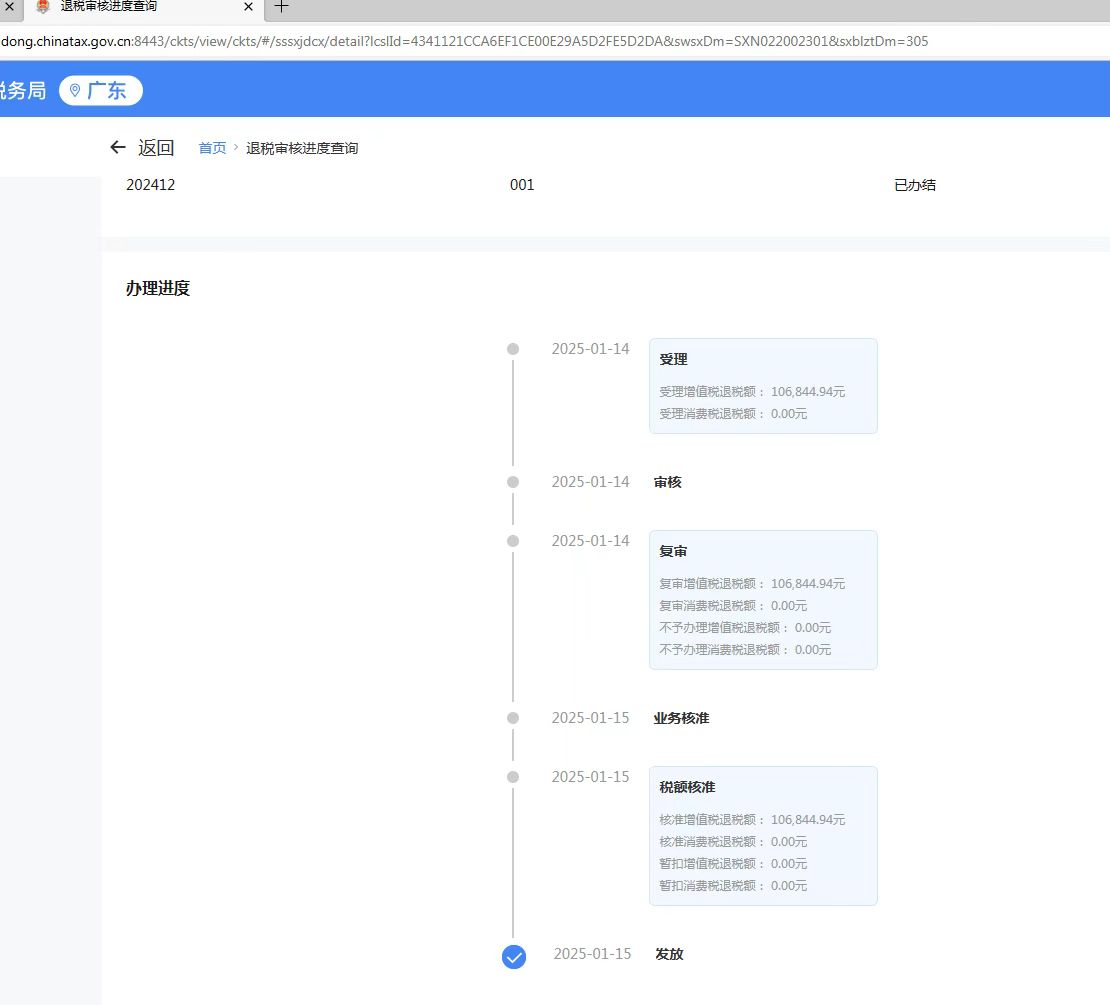The height and width of the screenshot is (1005, 1110).
Task: Click the timeline dot for the 受理 step
Action: tap(513, 349)
